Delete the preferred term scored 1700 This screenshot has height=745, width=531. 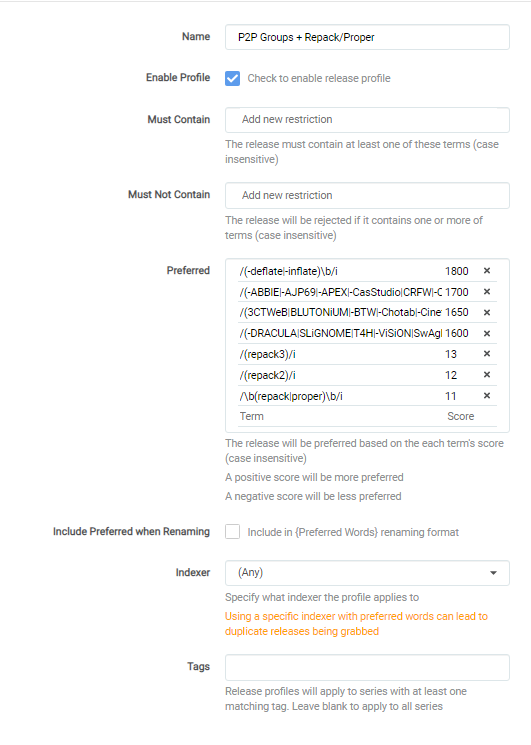(x=487, y=292)
